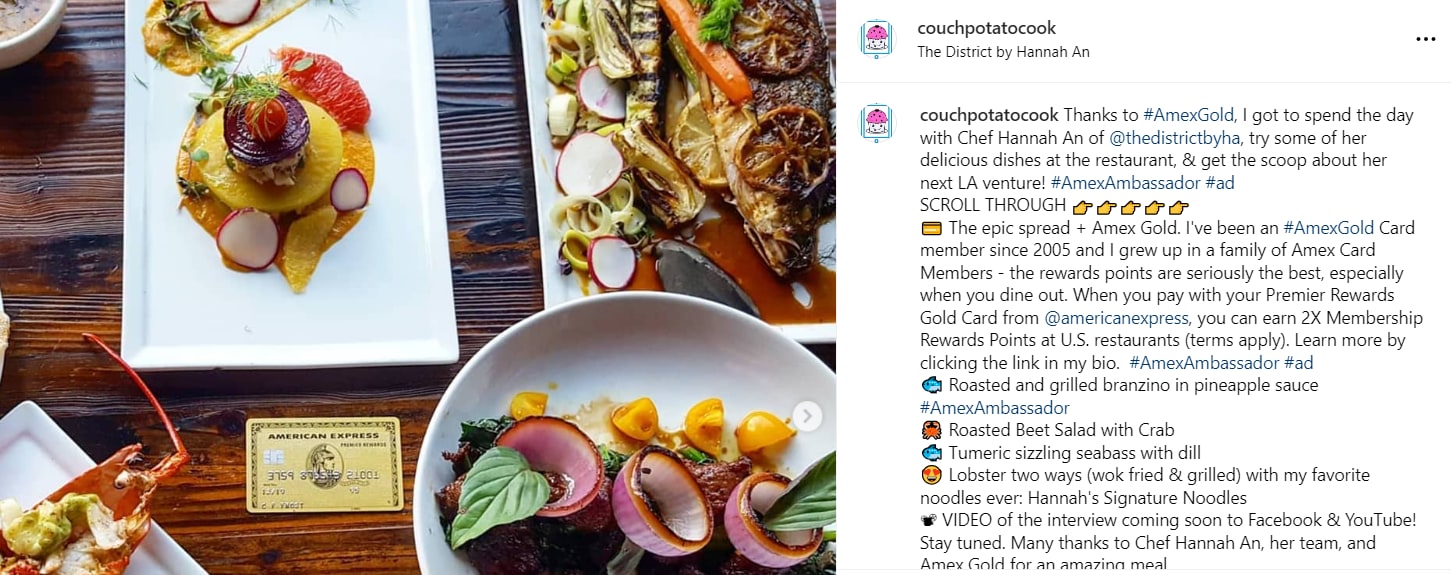Open The District by Hannah An location
Screen dimensions: 1451x575
click(x=1003, y=52)
